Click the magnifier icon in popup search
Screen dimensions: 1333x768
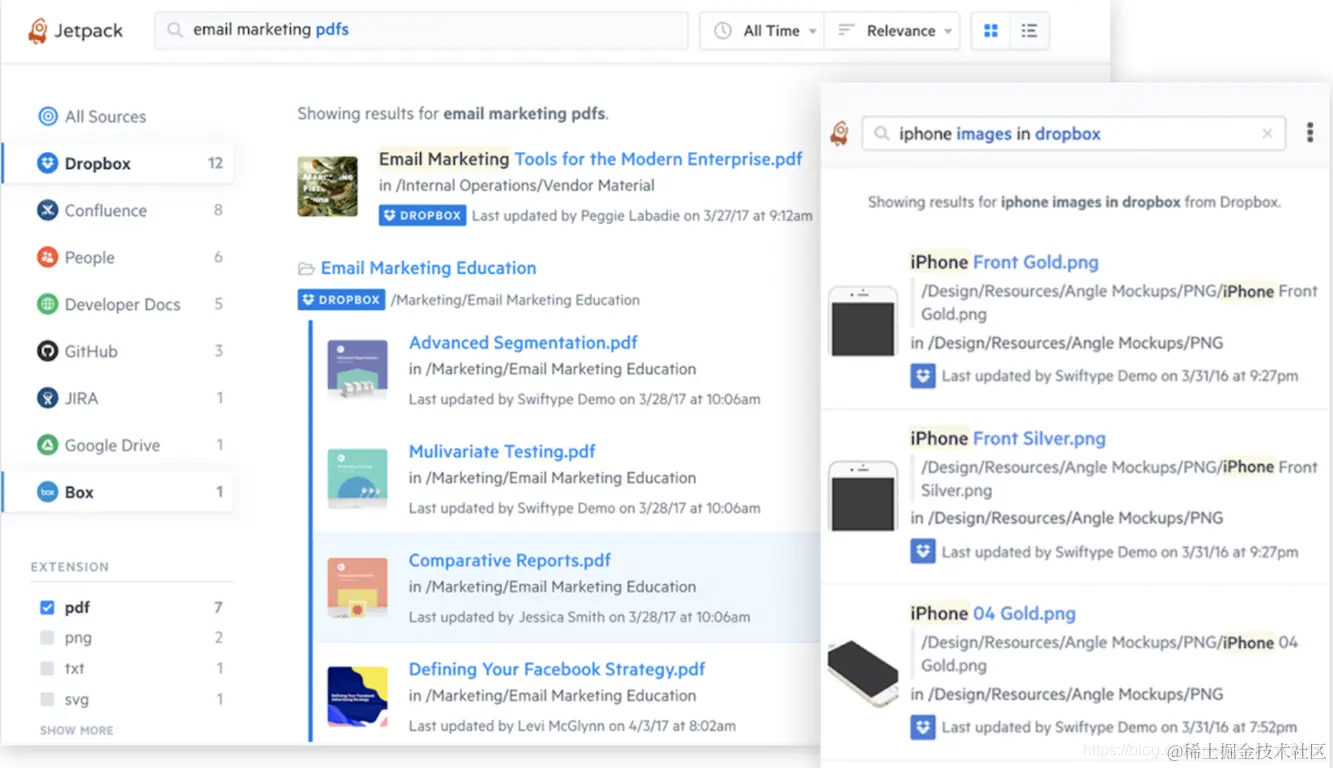[881, 134]
